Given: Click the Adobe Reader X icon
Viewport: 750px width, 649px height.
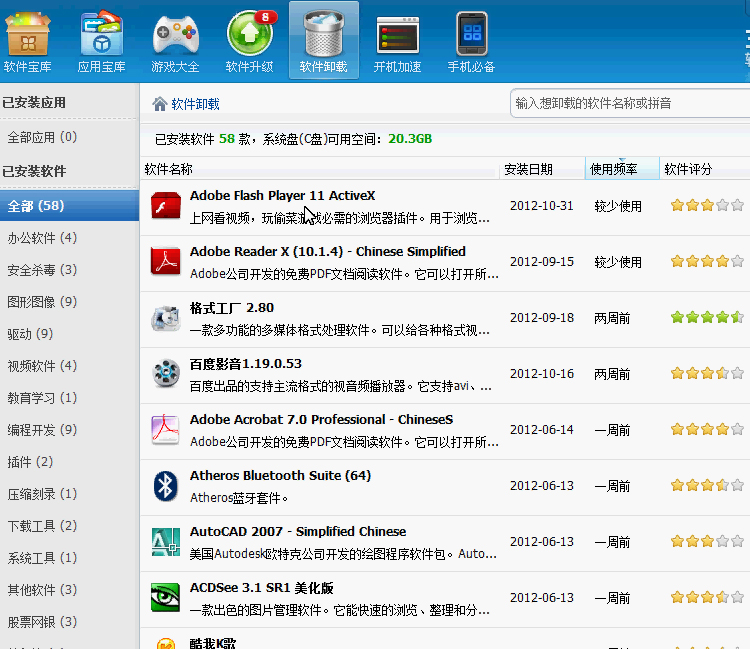Looking at the screenshot, I should pyautogui.click(x=165, y=262).
